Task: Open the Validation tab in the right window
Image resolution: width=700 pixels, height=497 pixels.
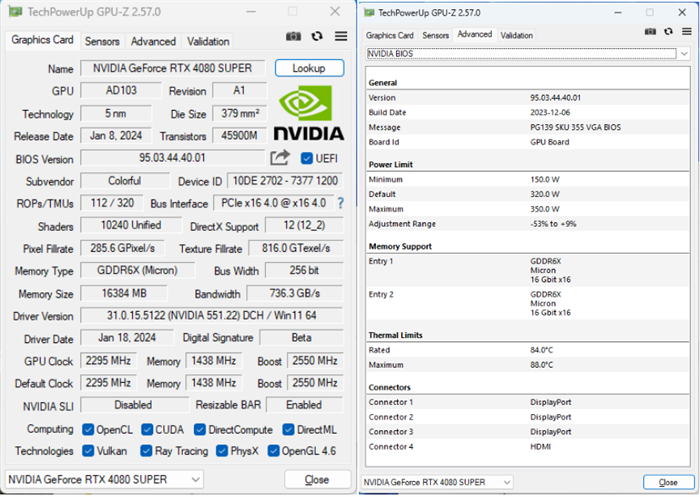Action: tap(517, 35)
